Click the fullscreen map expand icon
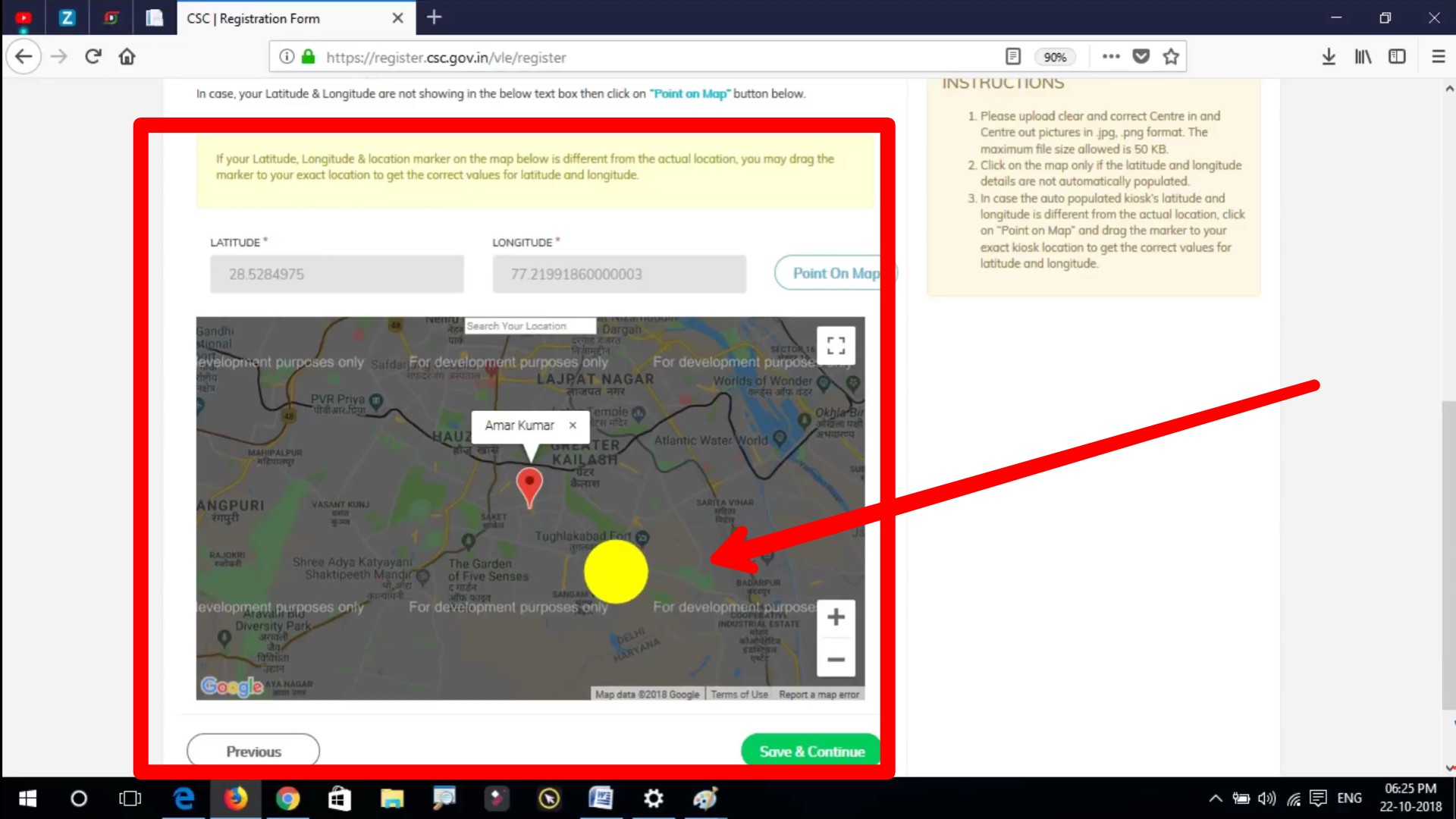This screenshot has width=1456, height=819. [x=835, y=346]
